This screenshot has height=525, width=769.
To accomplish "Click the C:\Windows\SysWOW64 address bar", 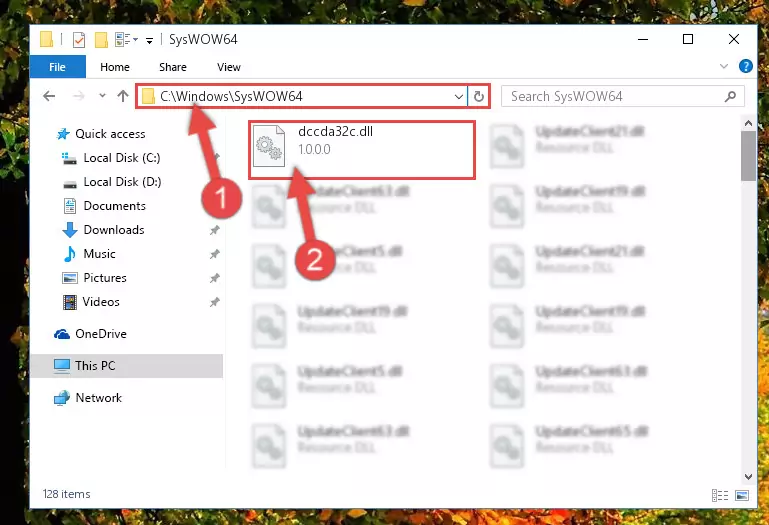I will pyautogui.click(x=302, y=96).
